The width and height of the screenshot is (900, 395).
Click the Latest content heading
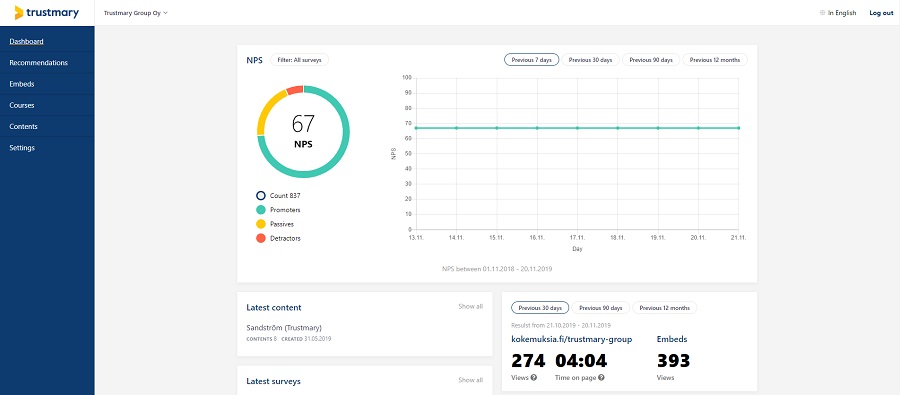coord(274,308)
